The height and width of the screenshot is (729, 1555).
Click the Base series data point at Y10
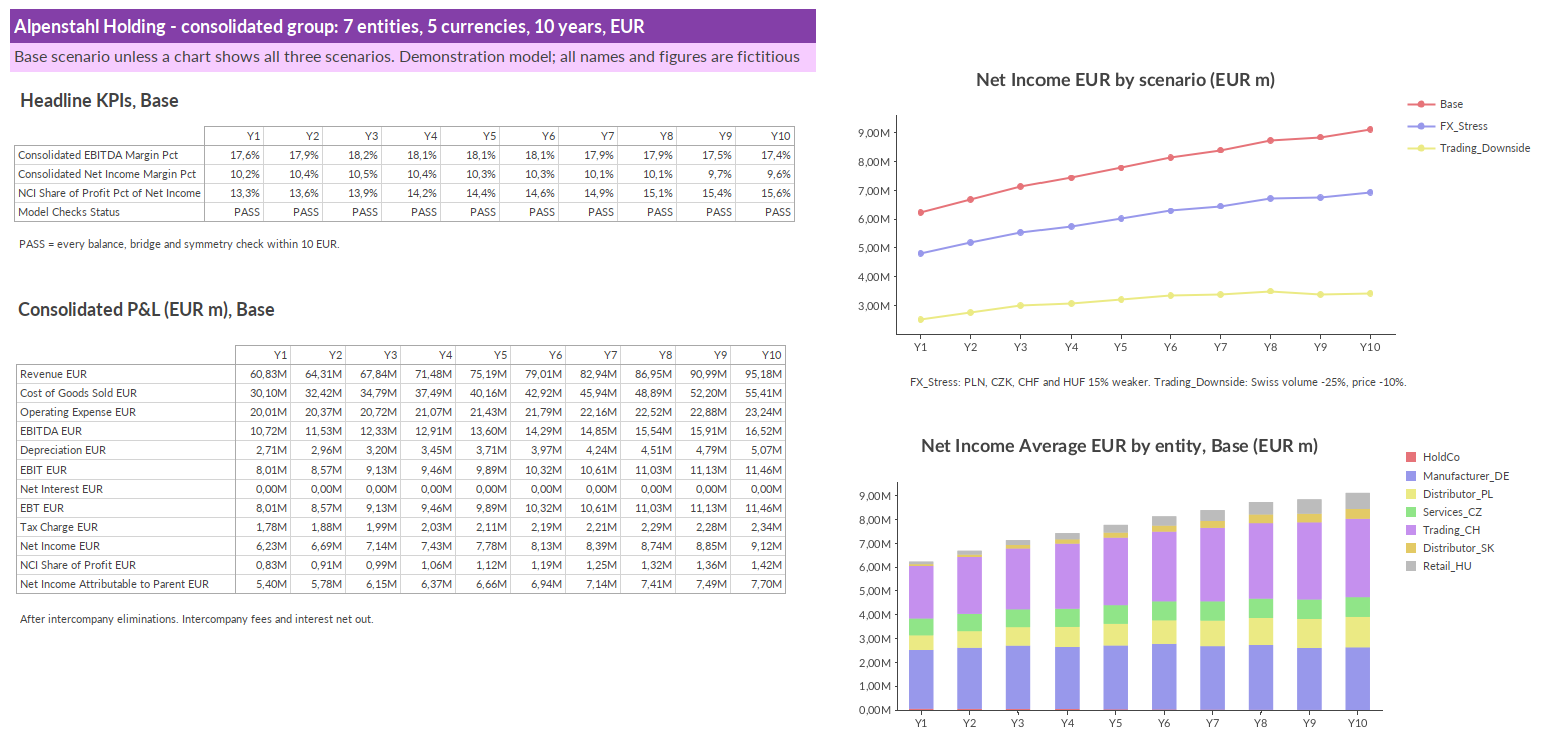point(1370,129)
